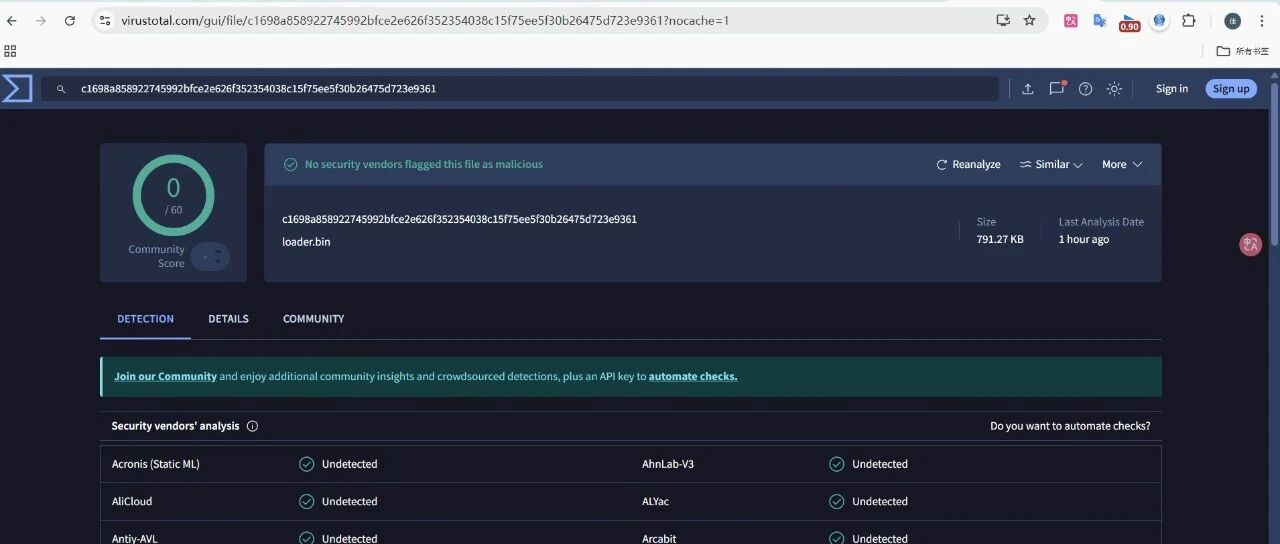Click the '1 hour ago' analysis date

tap(1084, 240)
